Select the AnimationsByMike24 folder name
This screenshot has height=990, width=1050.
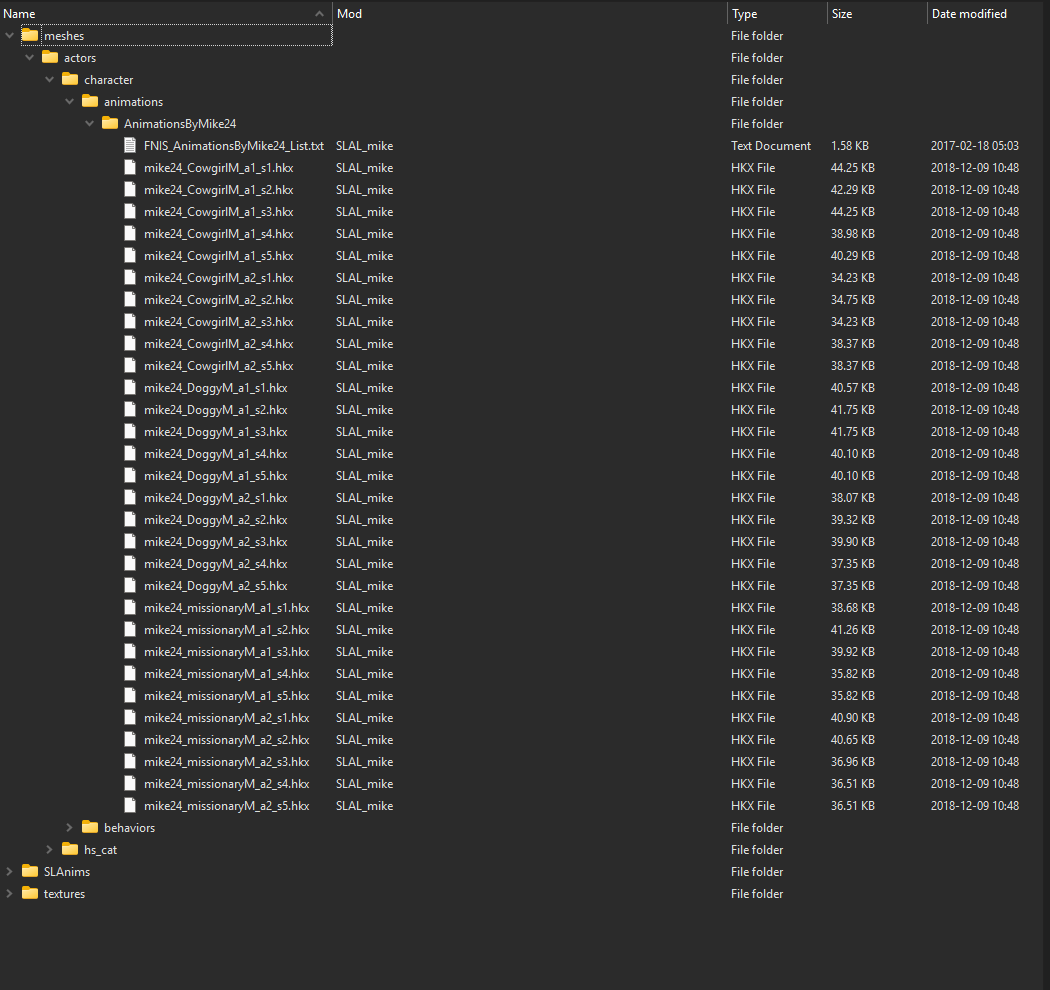(180, 124)
